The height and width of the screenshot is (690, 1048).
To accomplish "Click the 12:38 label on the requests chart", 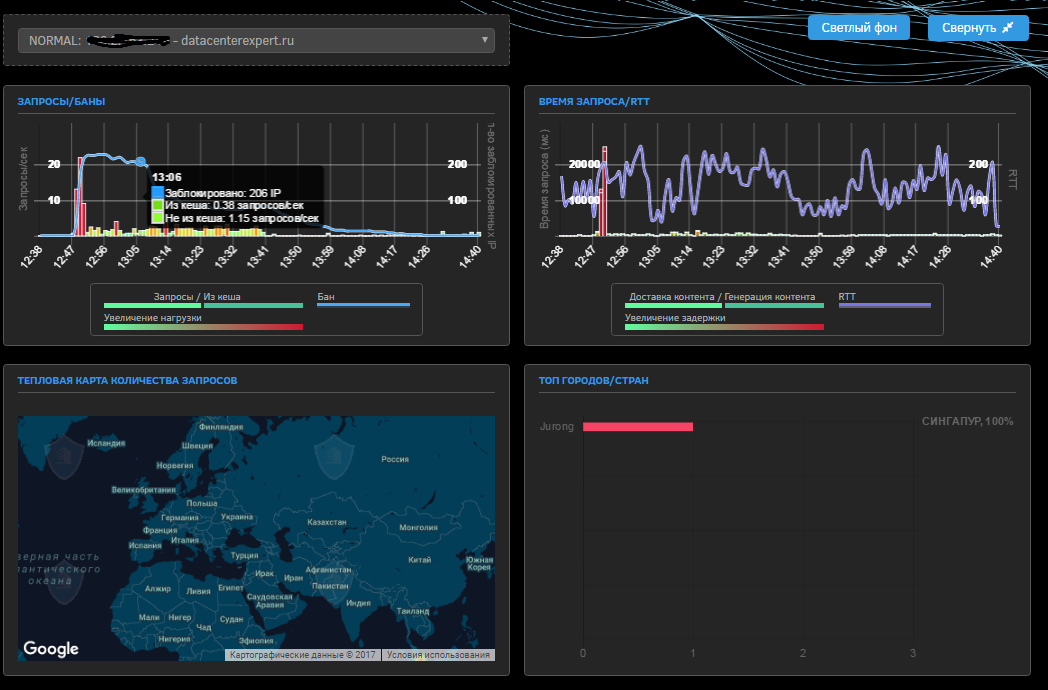I will [31, 257].
